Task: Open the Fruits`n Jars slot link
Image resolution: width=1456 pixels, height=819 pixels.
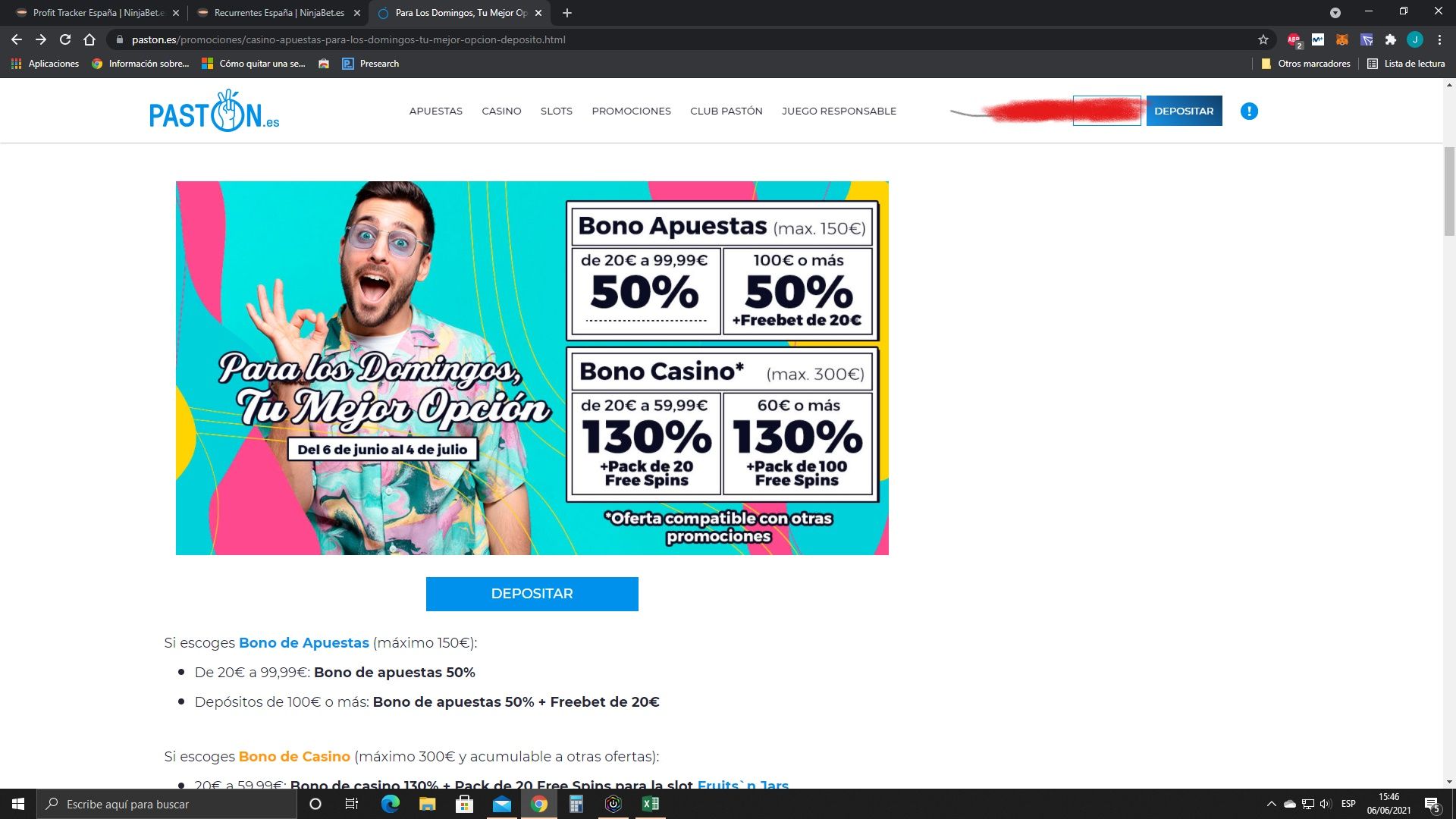Action: click(742, 785)
